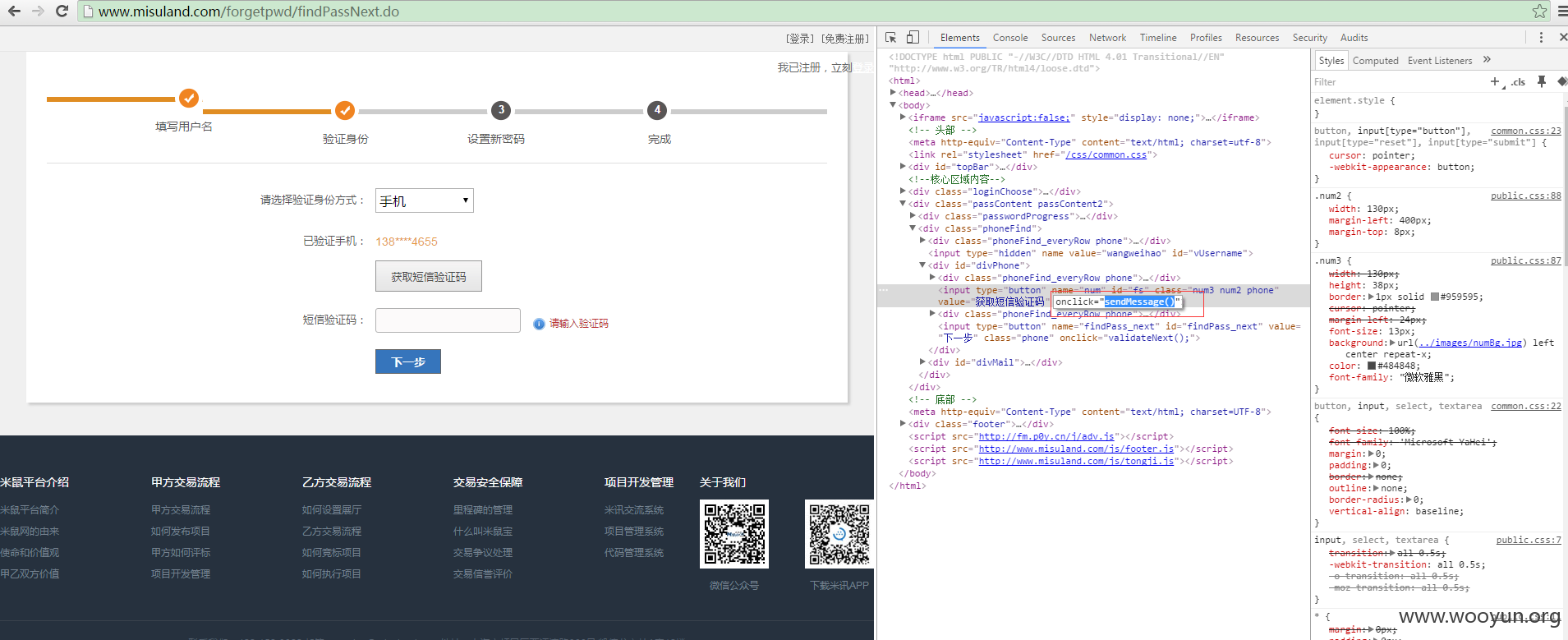Open the .cls class editor in Styles
The image size is (1568, 640).
[x=1518, y=82]
